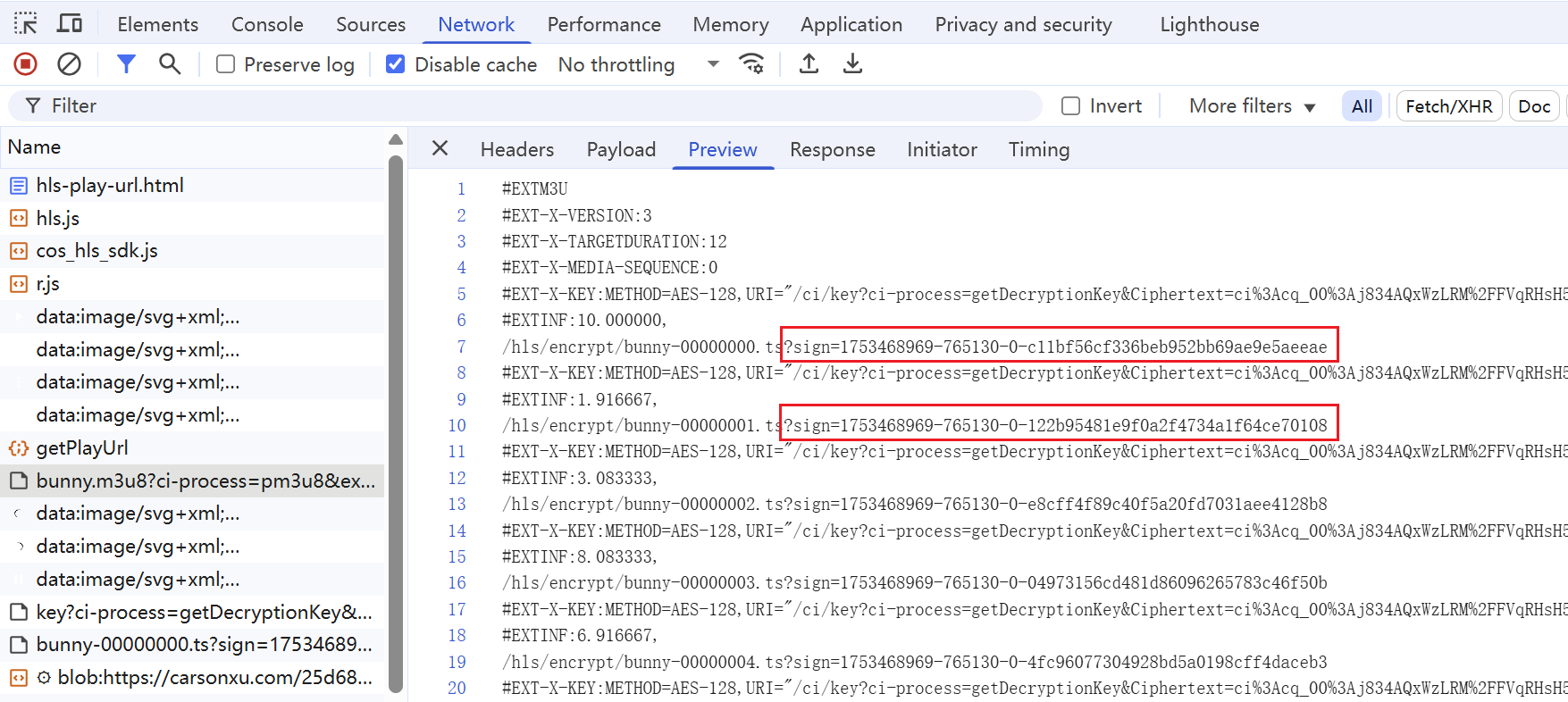Export HAR file with download icon
Viewport: 1568px width, 702px height.
(852, 64)
